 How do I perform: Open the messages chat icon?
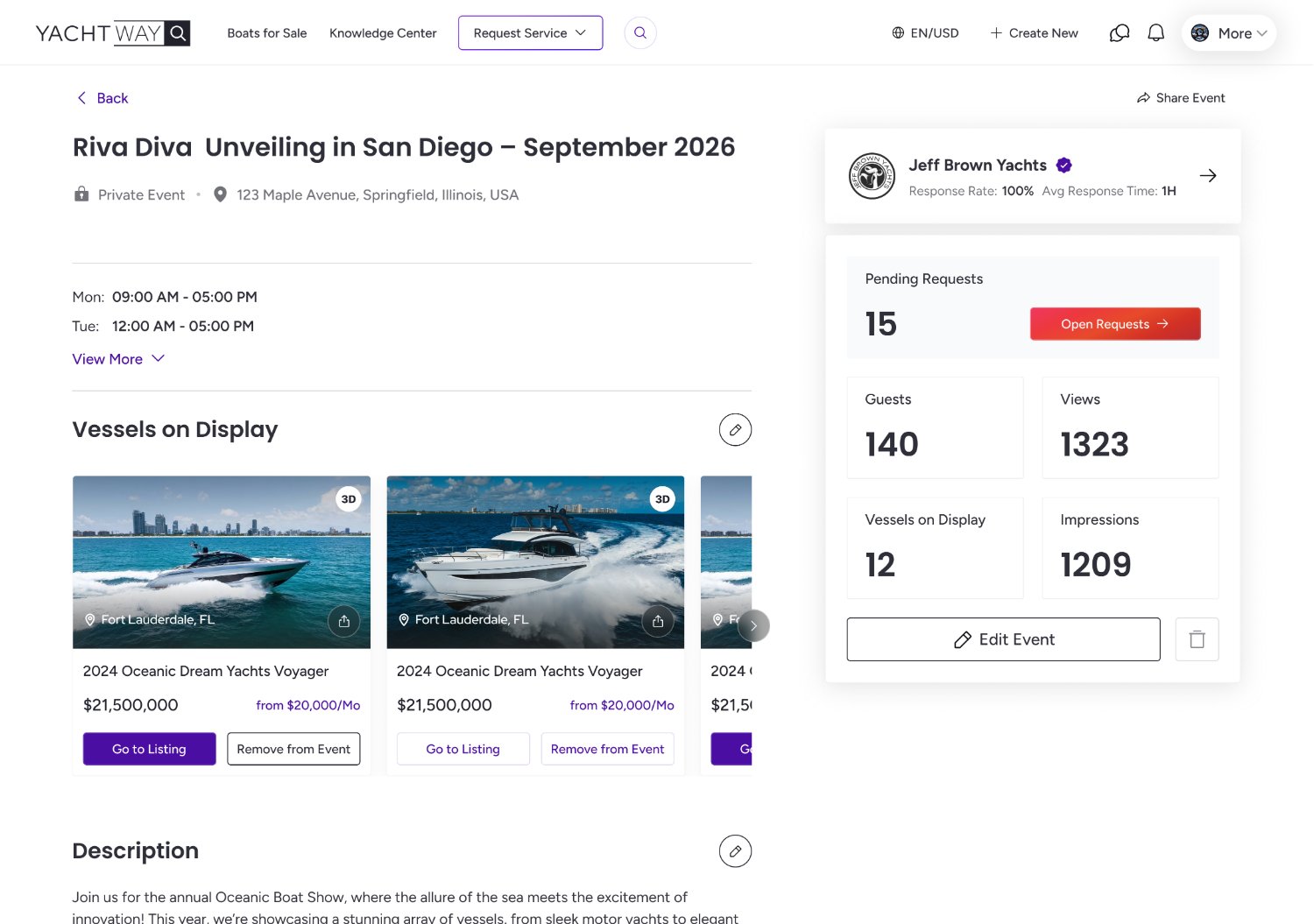pyautogui.click(x=1120, y=33)
